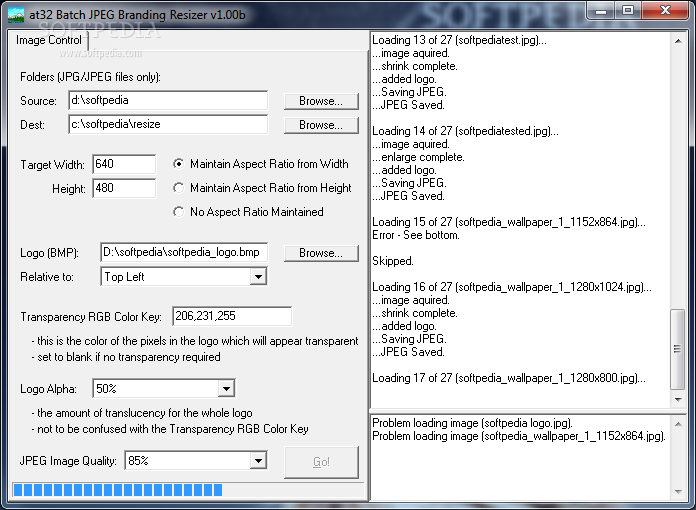Click the log panel scroll up arrow

click(678, 41)
